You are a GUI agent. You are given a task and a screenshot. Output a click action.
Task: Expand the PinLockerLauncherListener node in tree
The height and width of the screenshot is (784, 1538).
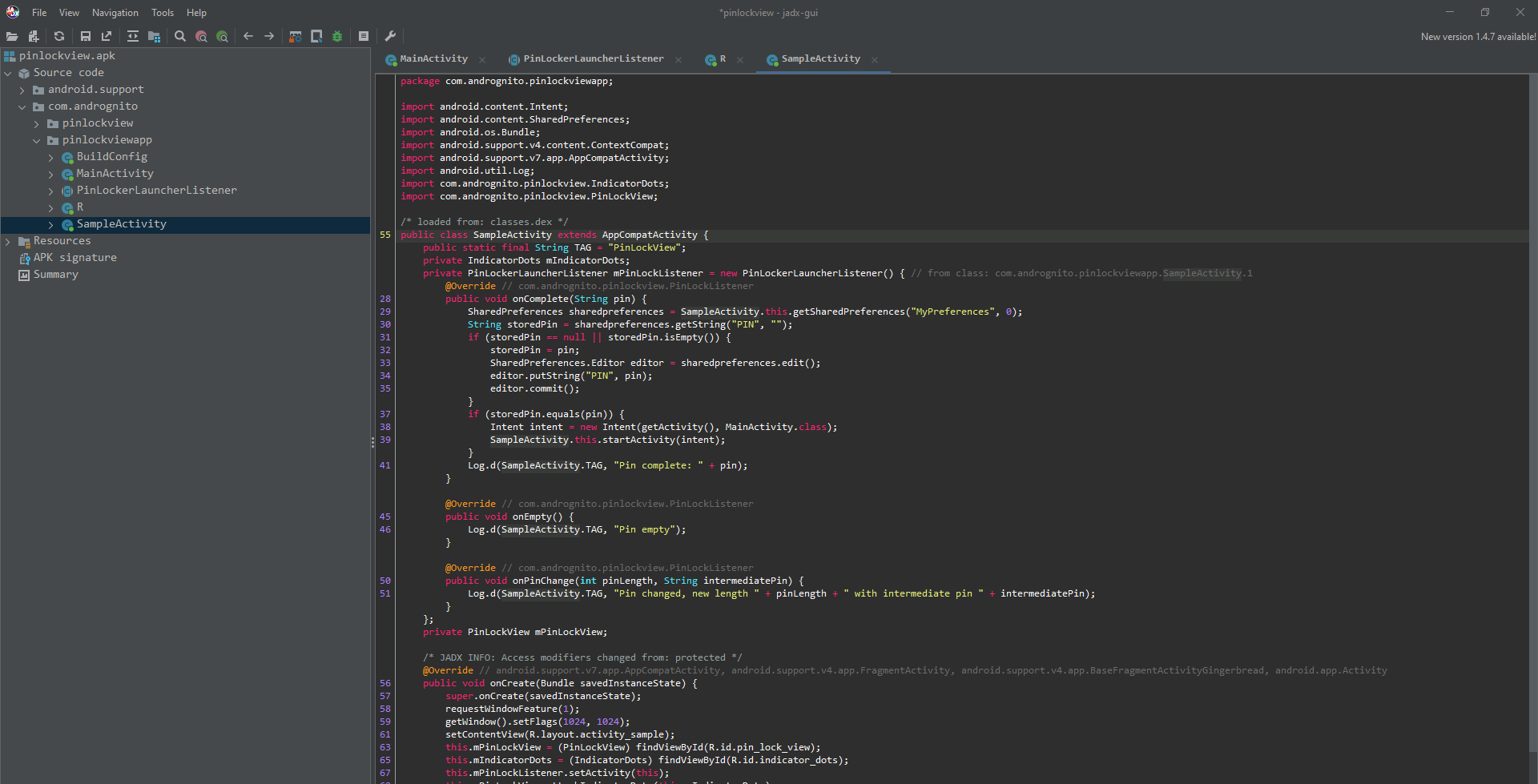click(51, 191)
